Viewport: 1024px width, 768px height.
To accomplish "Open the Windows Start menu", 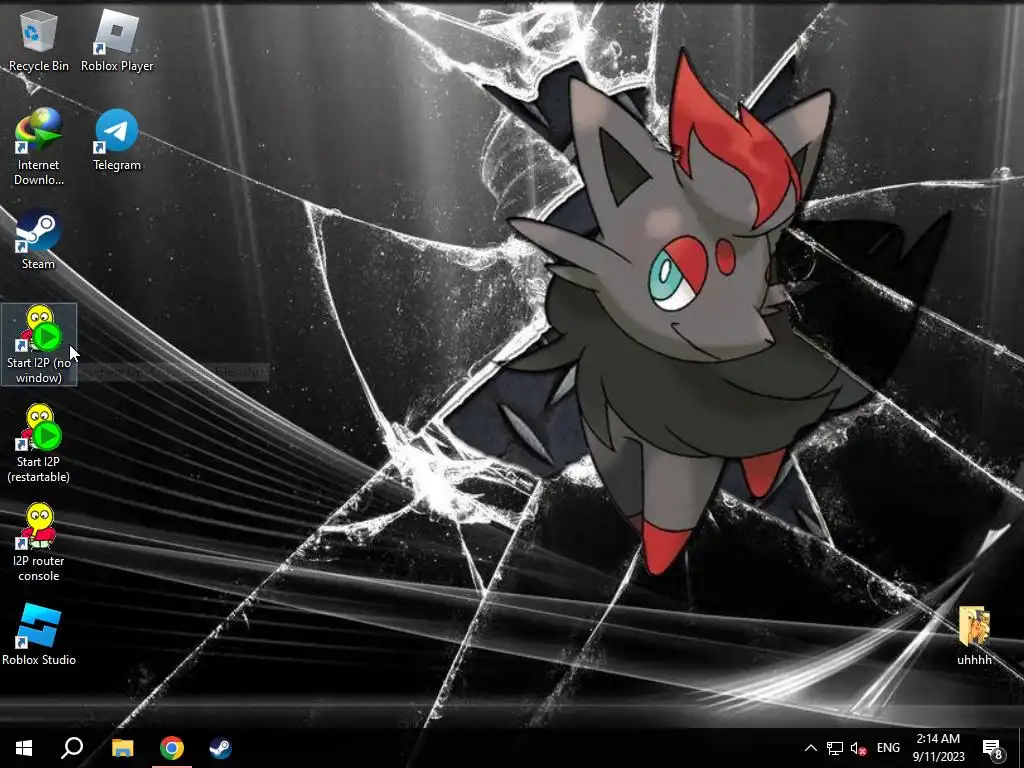I will click(24, 748).
